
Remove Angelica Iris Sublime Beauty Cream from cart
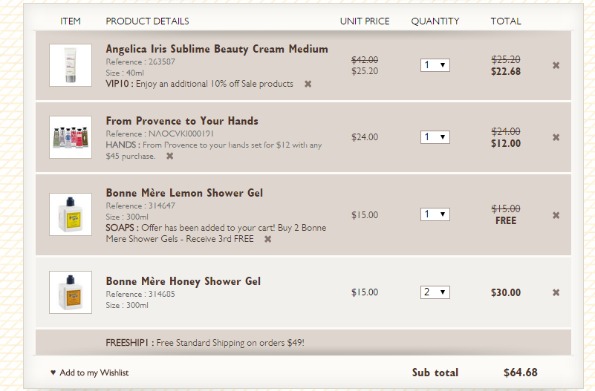[x=556, y=65]
